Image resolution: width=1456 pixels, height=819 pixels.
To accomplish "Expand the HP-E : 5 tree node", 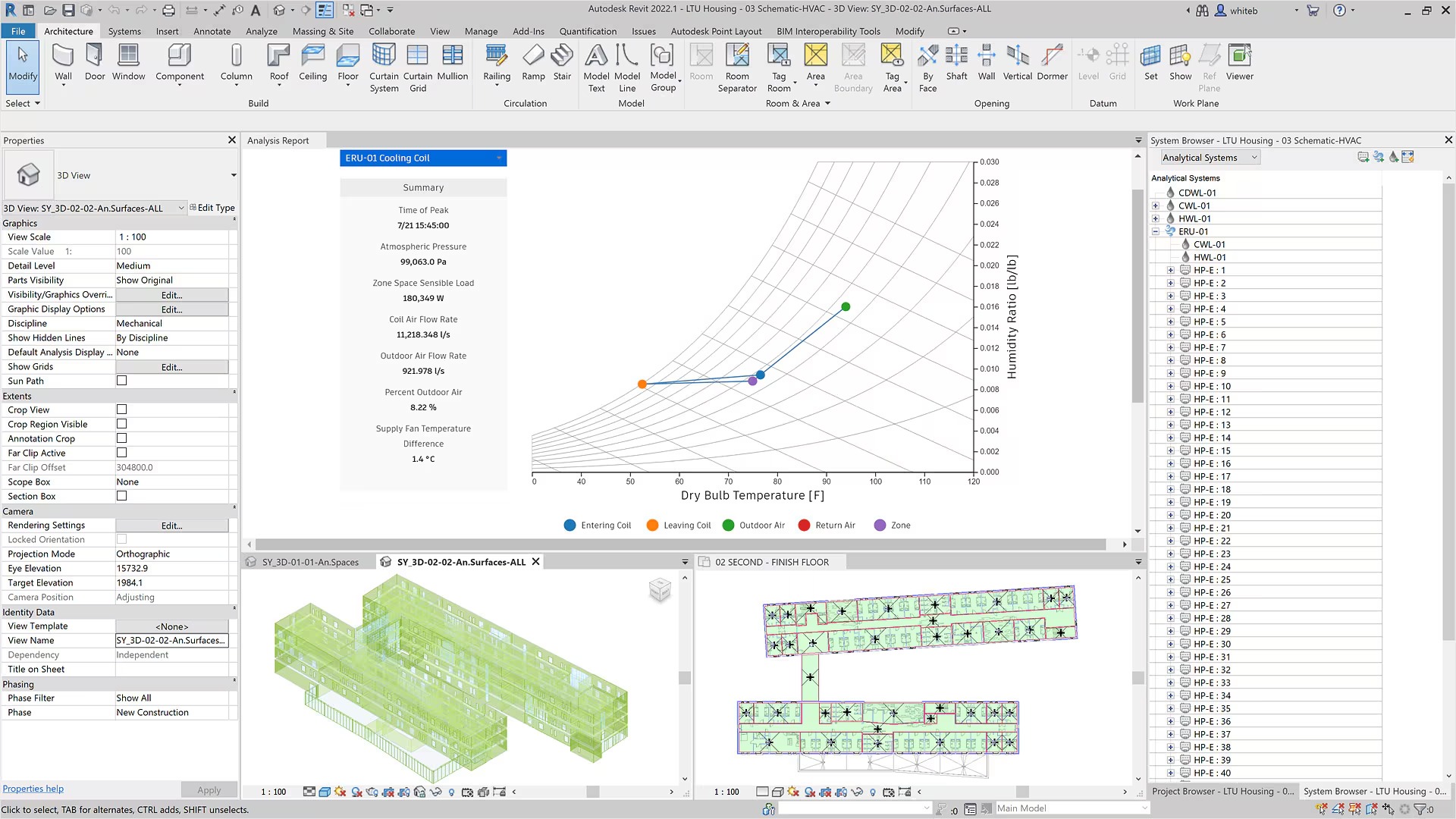I will [1170, 322].
